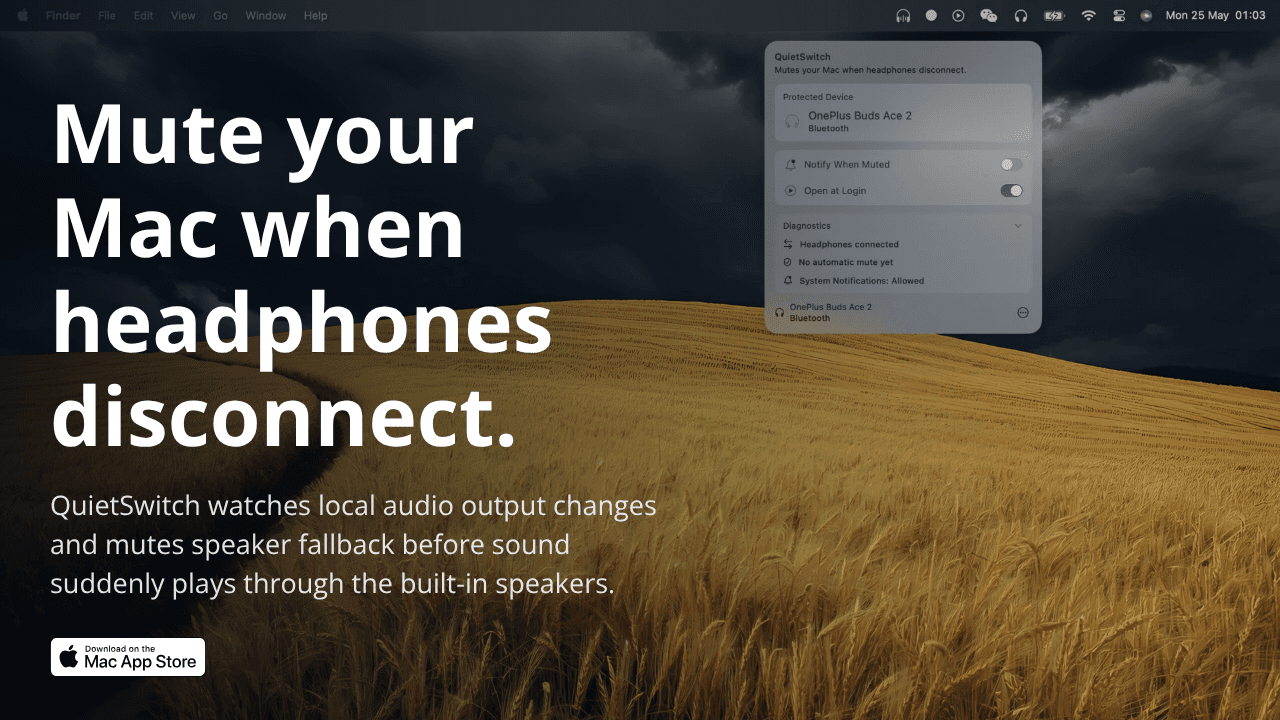Collapse the Diagnostics section chevron
This screenshot has height=720, width=1280.
tap(1018, 226)
